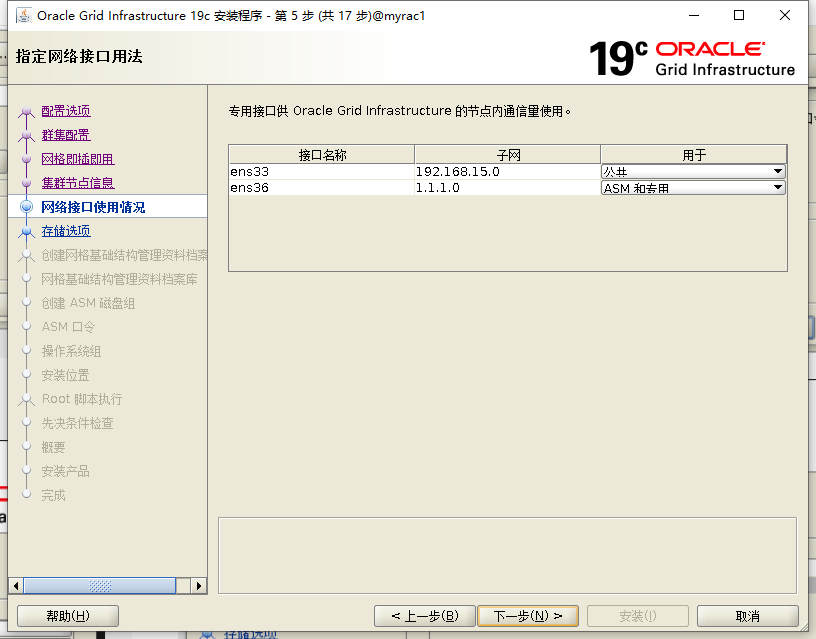The width and height of the screenshot is (816, 639).
Task: Click the current-step bullet beside 网络接口使用情况
Action: click(27, 207)
